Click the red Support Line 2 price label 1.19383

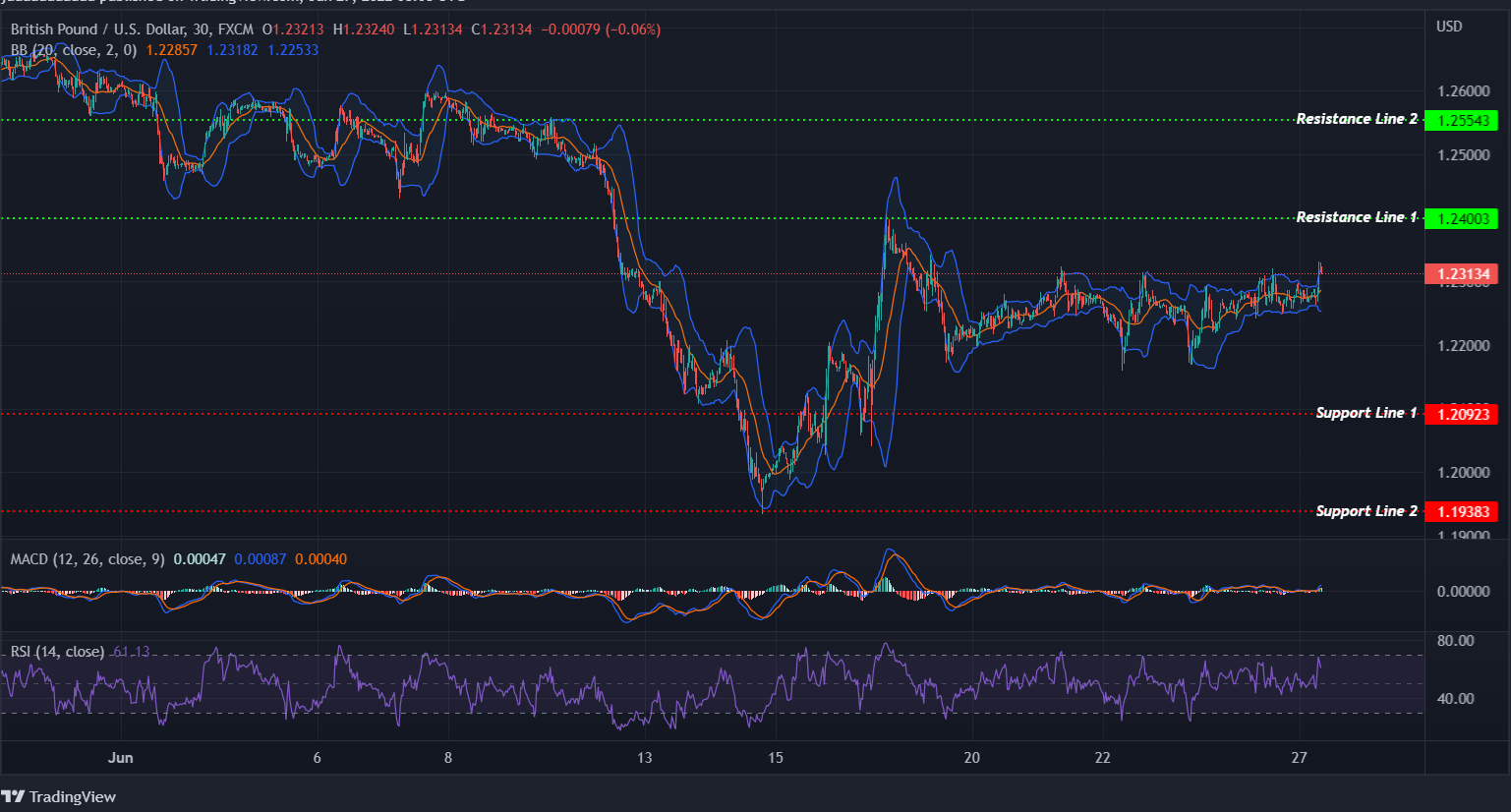[x=1462, y=511]
